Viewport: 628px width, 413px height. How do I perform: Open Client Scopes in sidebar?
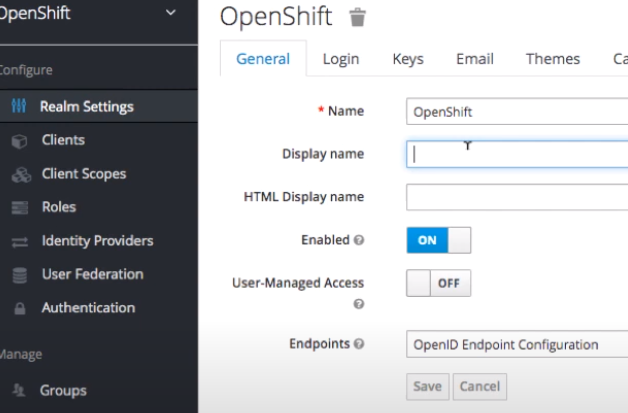coord(84,174)
